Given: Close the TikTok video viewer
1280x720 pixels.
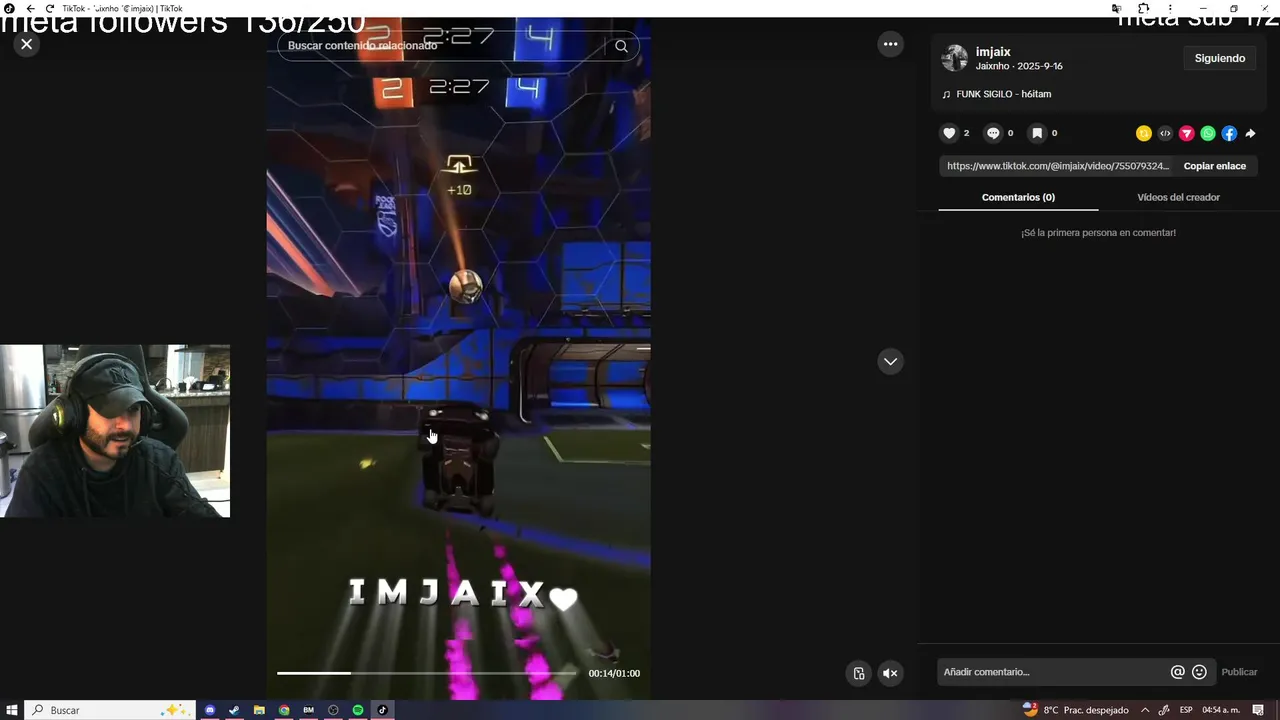Looking at the screenshot, I should coord(27,44).
